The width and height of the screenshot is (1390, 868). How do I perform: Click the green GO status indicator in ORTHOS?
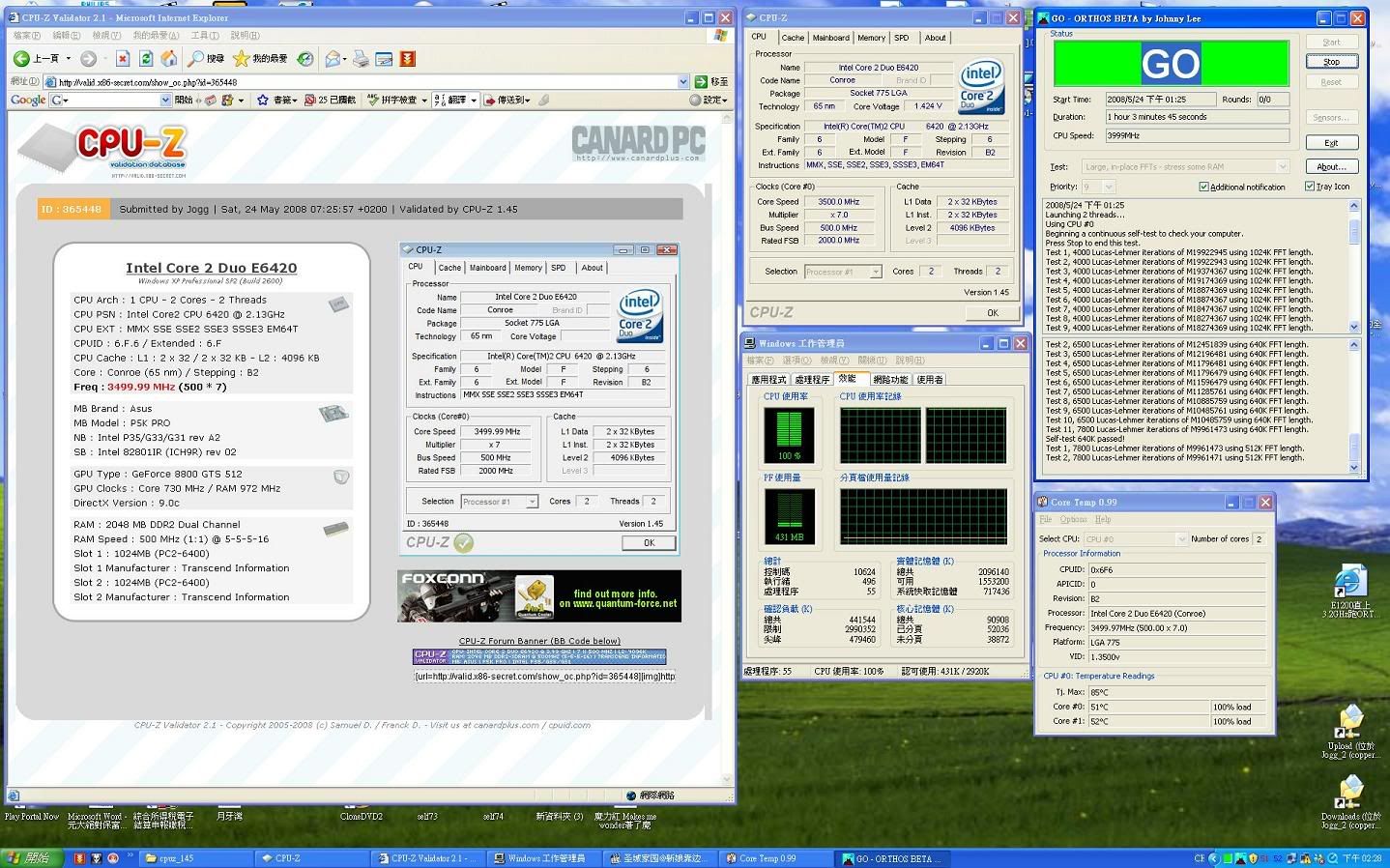[1171, 64]
